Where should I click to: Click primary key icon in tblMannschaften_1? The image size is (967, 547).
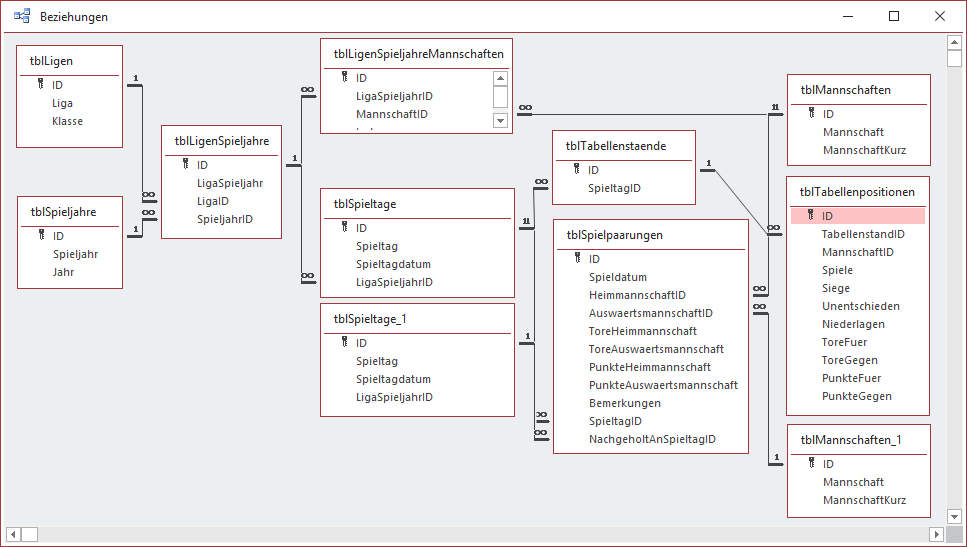[x=811, y=464]
